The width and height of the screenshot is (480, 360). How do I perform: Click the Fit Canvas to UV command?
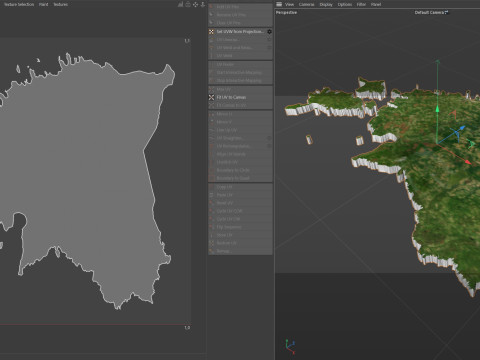[x=240, y=105]
